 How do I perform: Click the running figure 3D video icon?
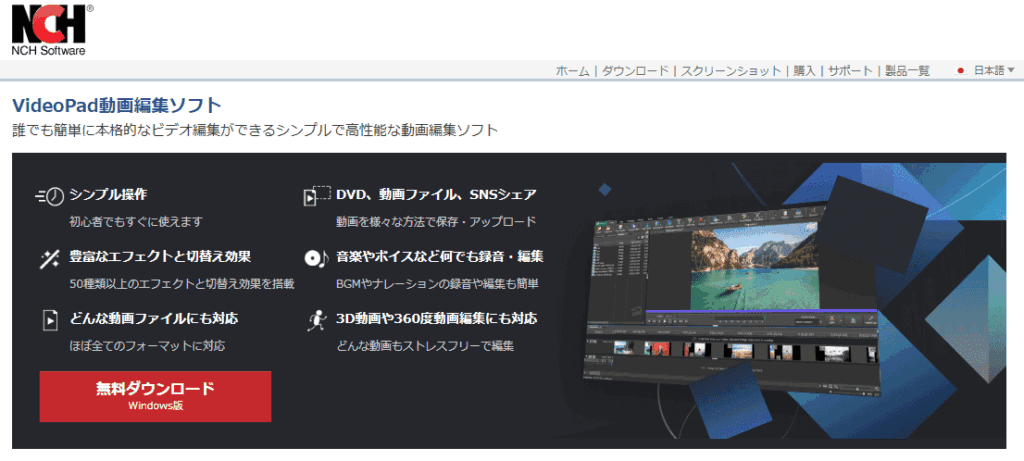pos(316,320)
